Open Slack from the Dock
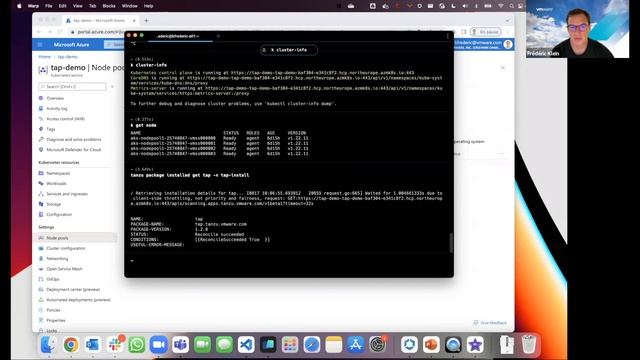 (115, 345)
